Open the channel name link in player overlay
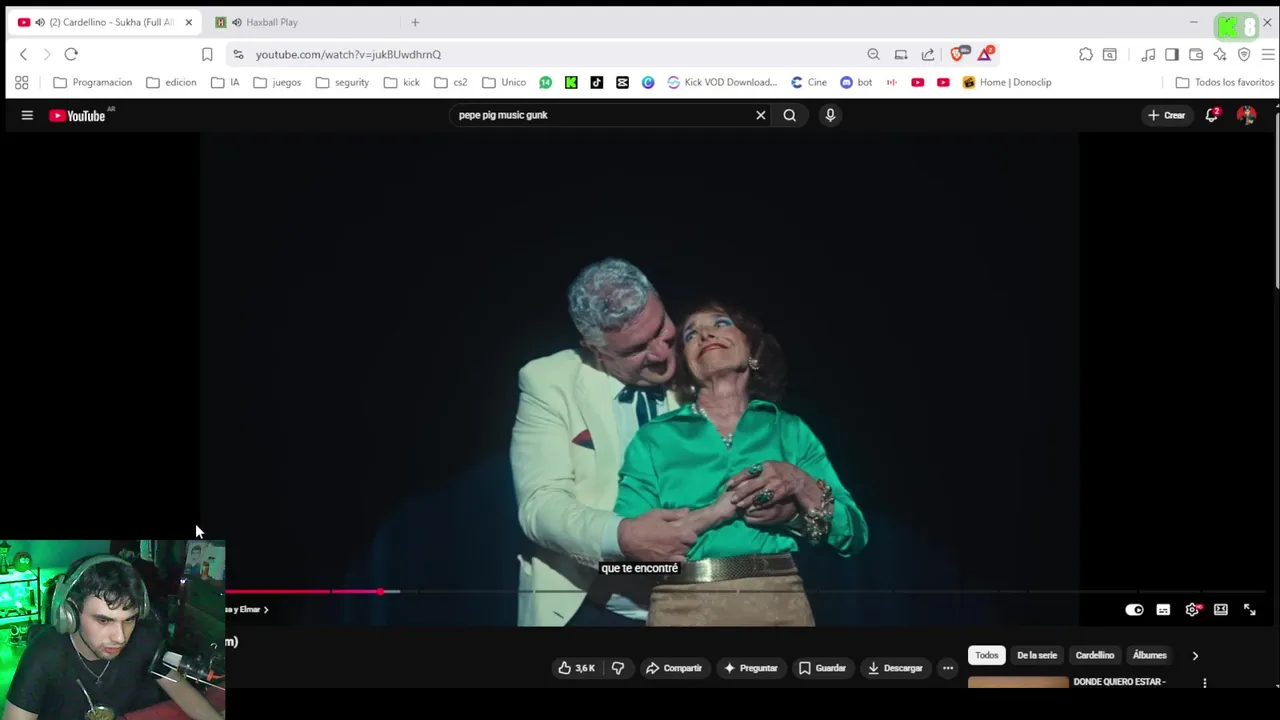 pos(247,609)
